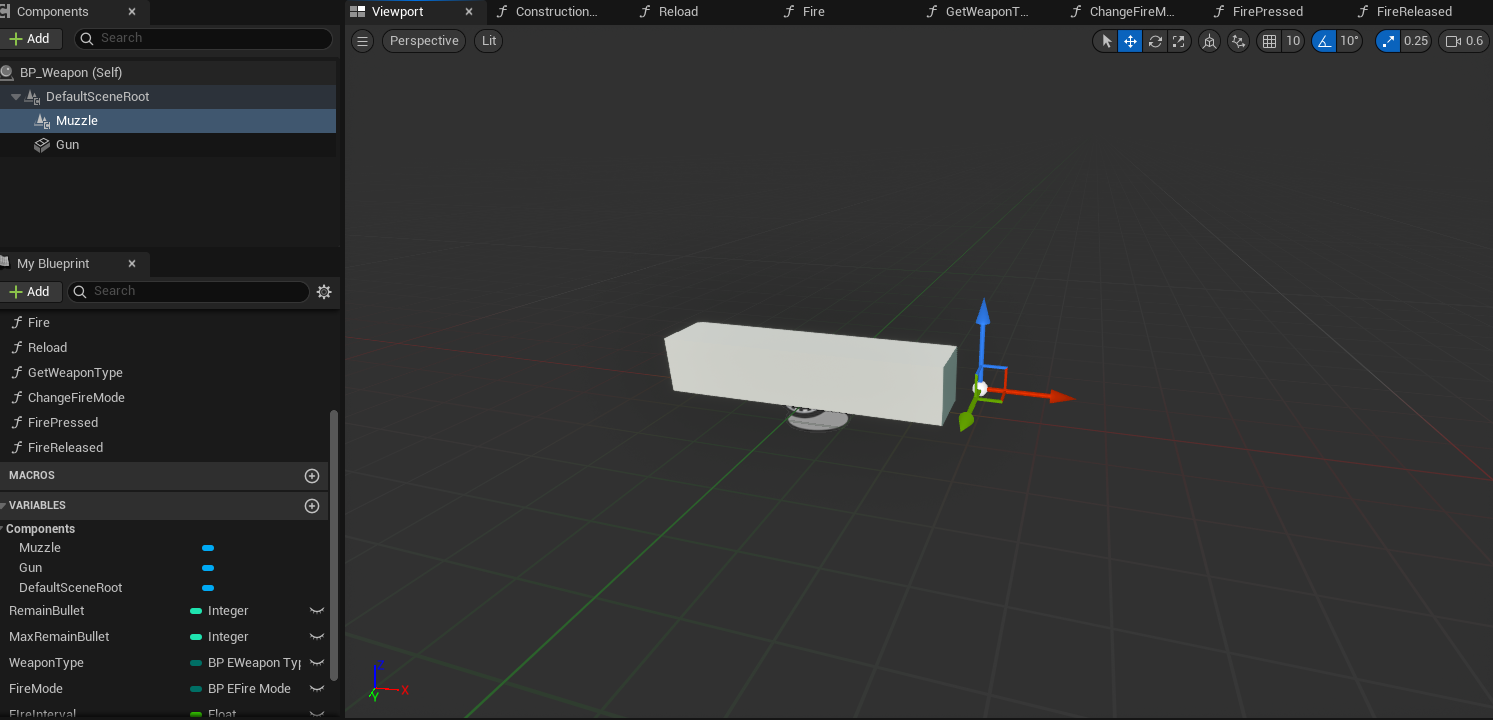Toggle FireMode variable visibility eye

[317, 689]
